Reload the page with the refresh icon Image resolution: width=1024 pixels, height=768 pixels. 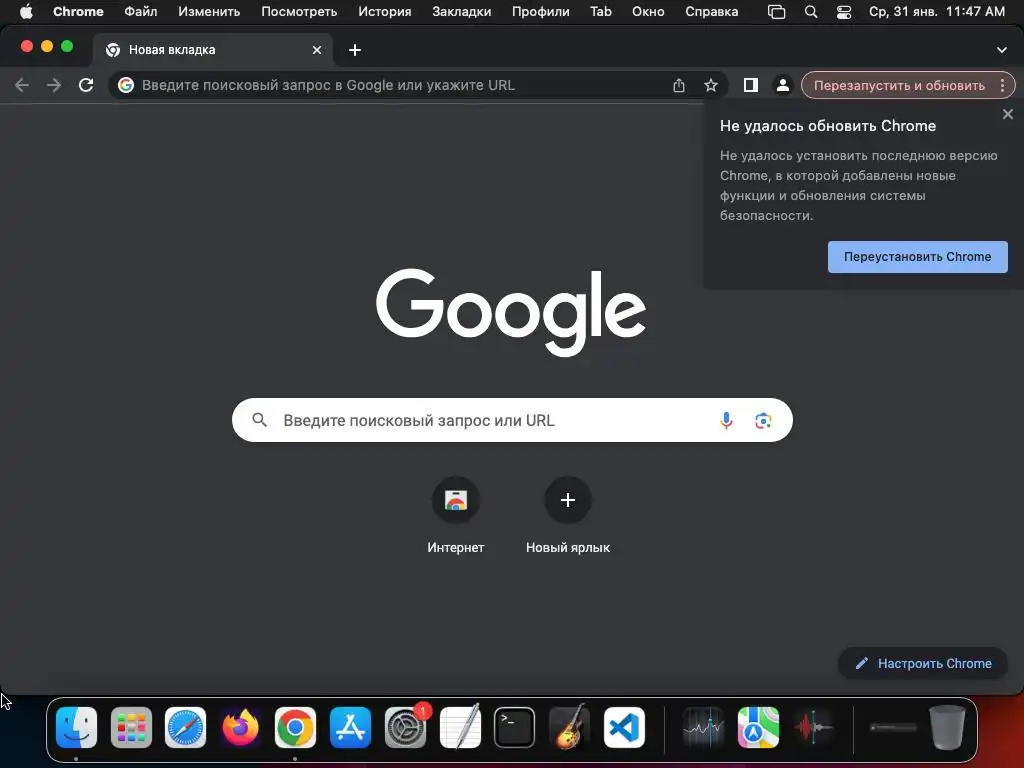tap(86, 85)
